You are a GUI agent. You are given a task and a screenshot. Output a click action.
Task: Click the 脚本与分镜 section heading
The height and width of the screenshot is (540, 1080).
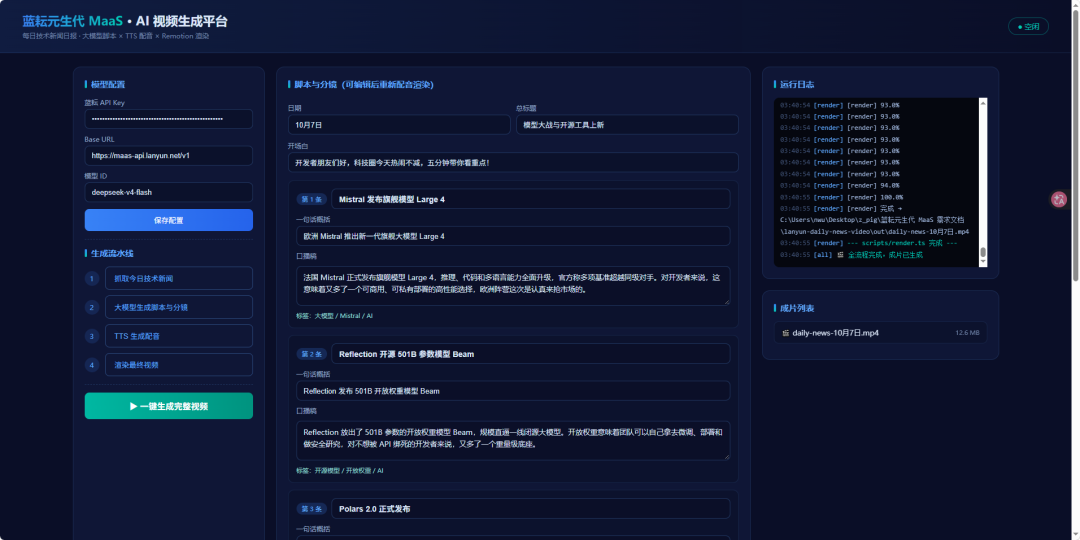point(364,85)
